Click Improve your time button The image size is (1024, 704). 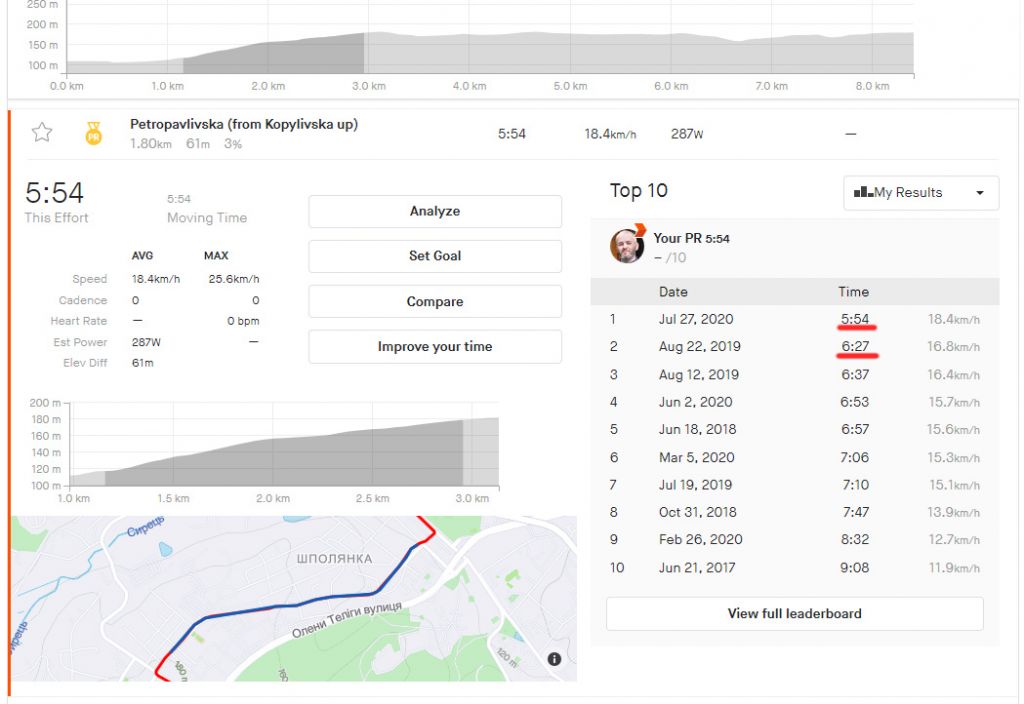click(x=435, y=347)
